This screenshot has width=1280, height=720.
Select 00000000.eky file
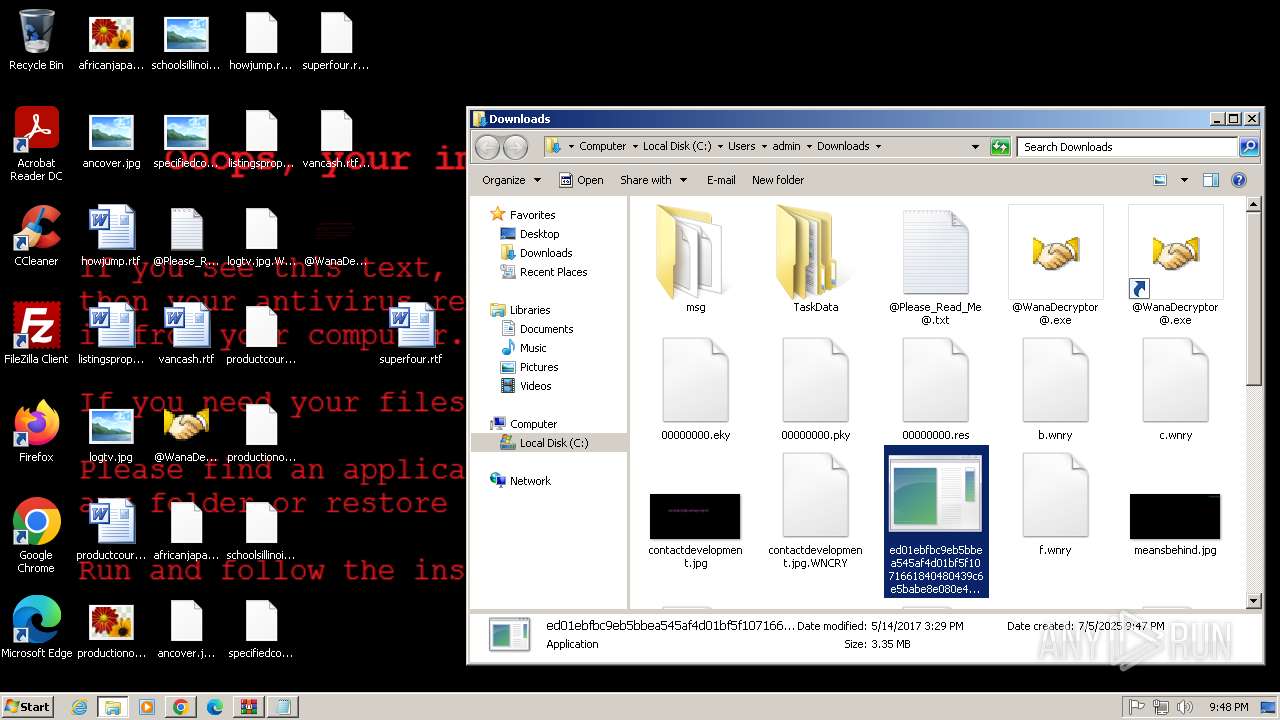tap(695, 389)
